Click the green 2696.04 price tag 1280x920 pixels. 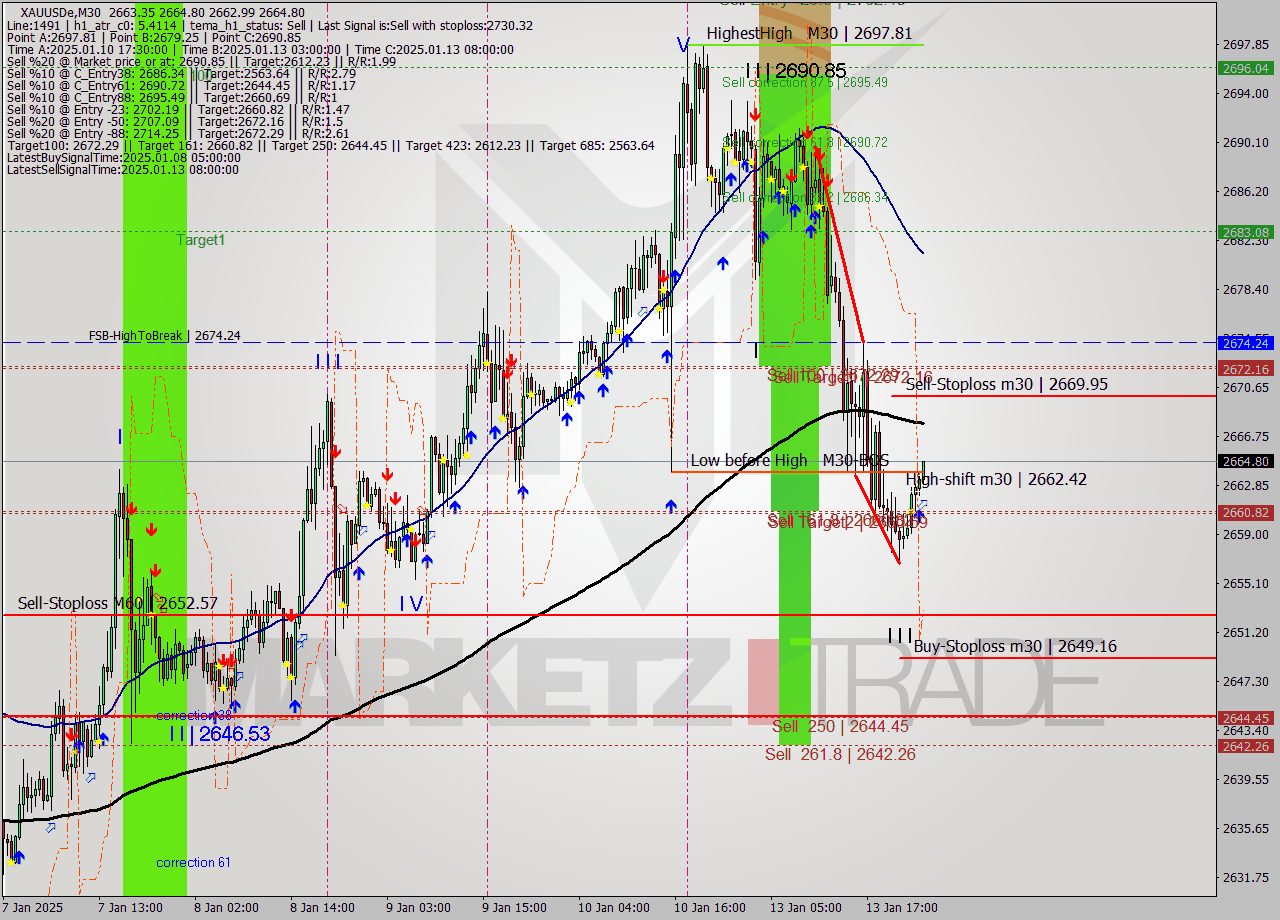coord(1246,69)
